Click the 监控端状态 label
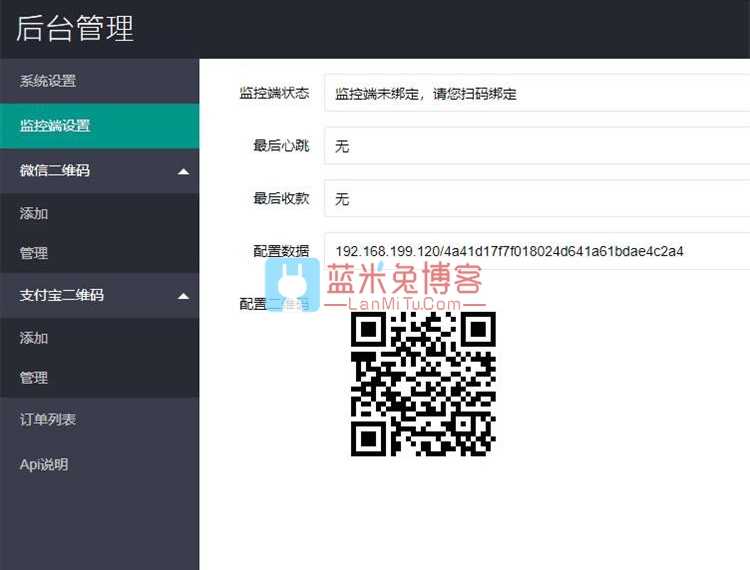750x570 pixels. (x=274, y=93)
